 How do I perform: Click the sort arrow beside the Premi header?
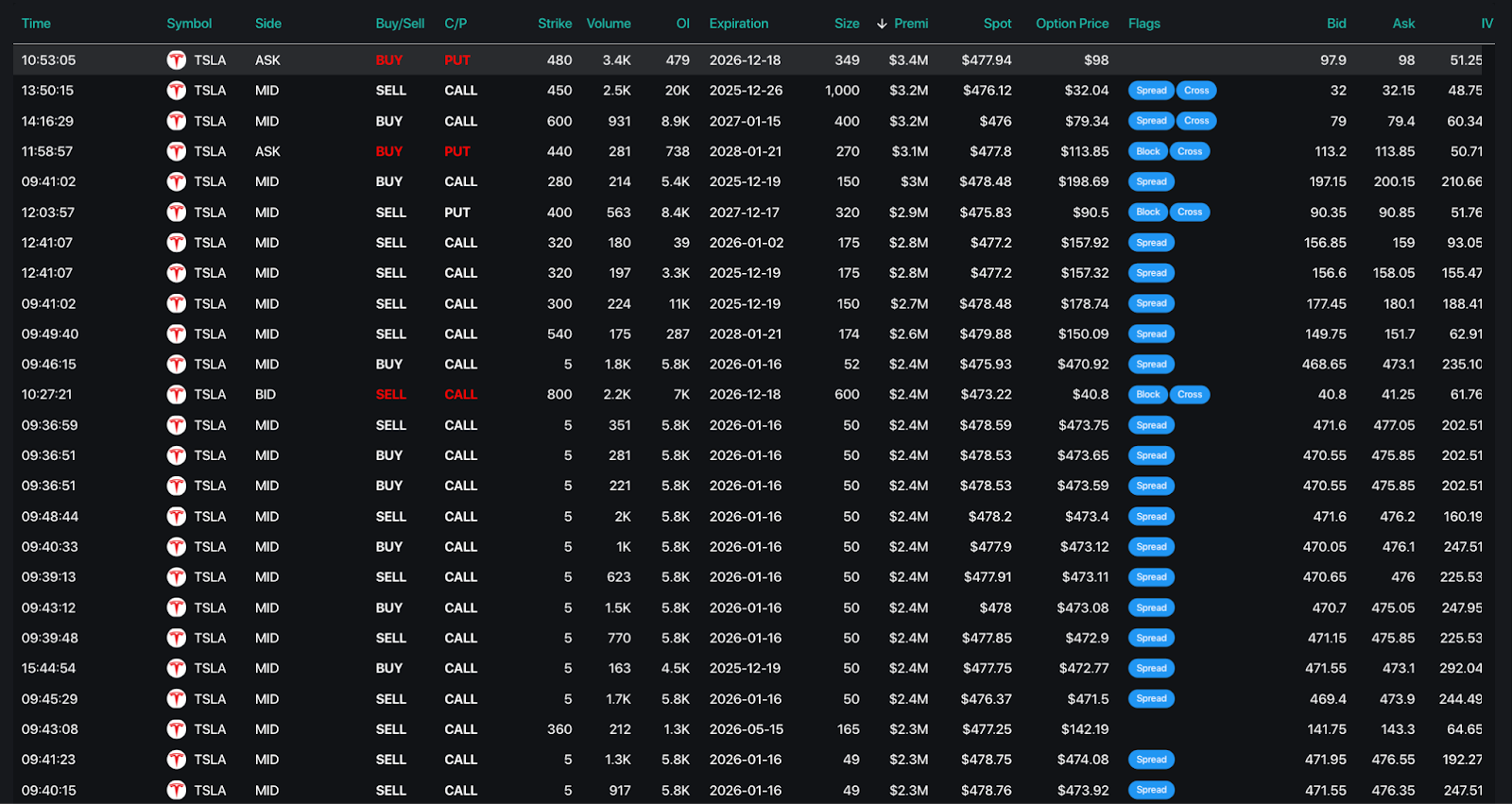pos(882,24)
